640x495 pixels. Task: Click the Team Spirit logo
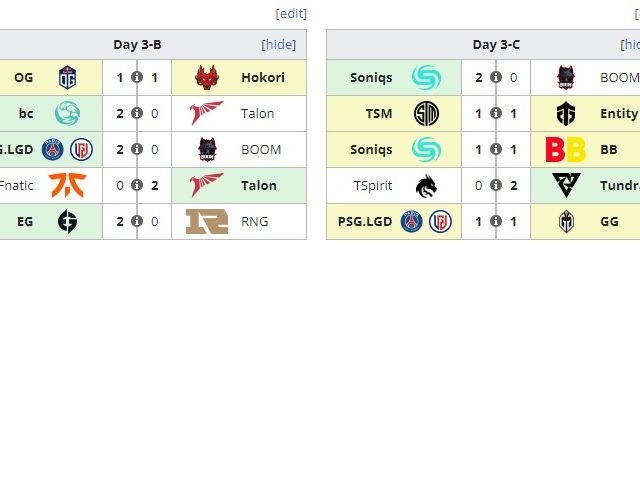tap(426, 185)
